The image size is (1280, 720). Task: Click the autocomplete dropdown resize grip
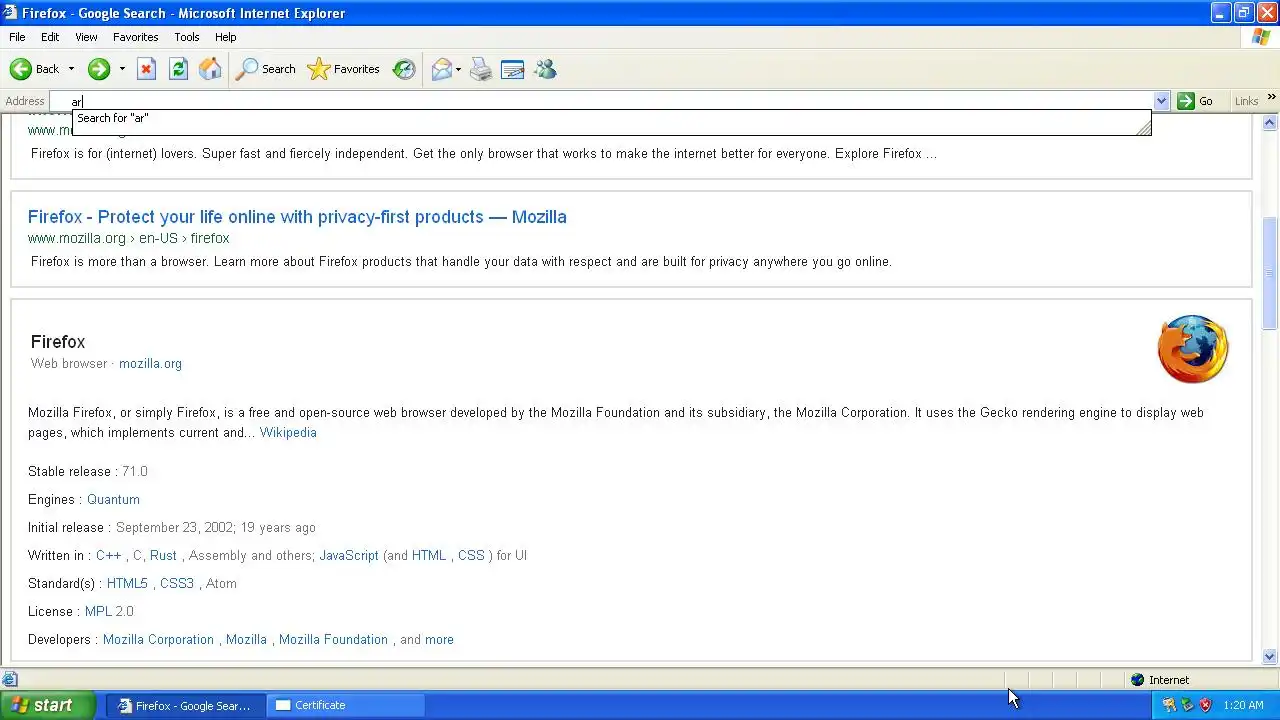(1143, 127)
